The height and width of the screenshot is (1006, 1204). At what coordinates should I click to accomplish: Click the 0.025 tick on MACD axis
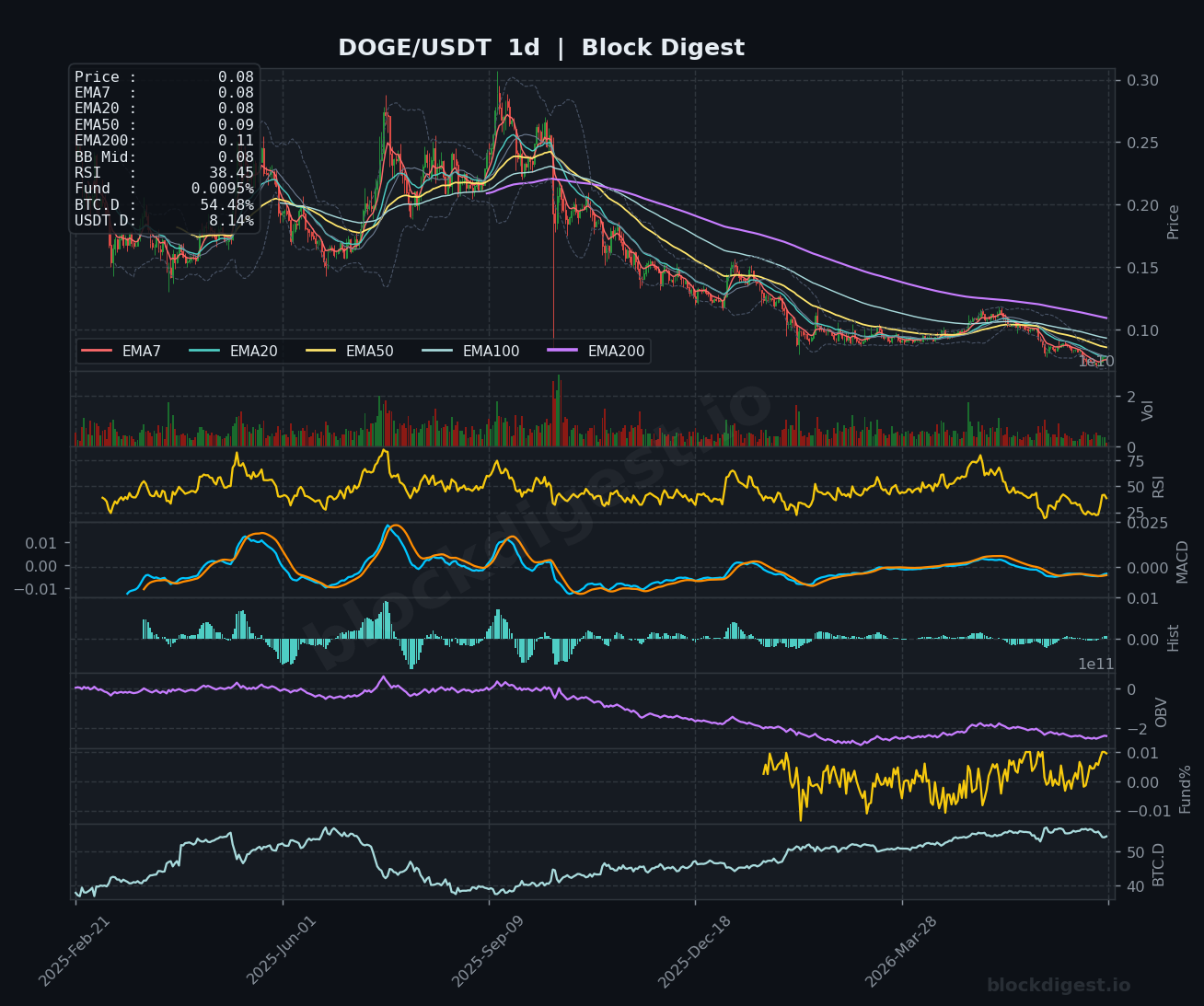click(x=1147, y=523)
